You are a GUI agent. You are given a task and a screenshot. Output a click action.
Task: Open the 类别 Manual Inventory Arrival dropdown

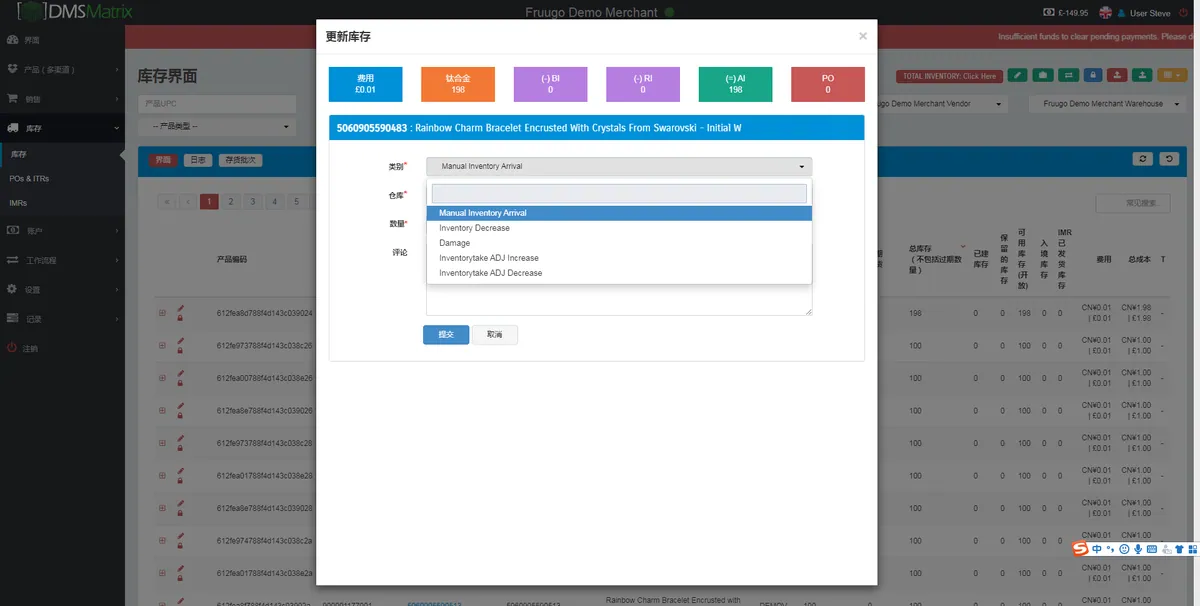[619, 166]
